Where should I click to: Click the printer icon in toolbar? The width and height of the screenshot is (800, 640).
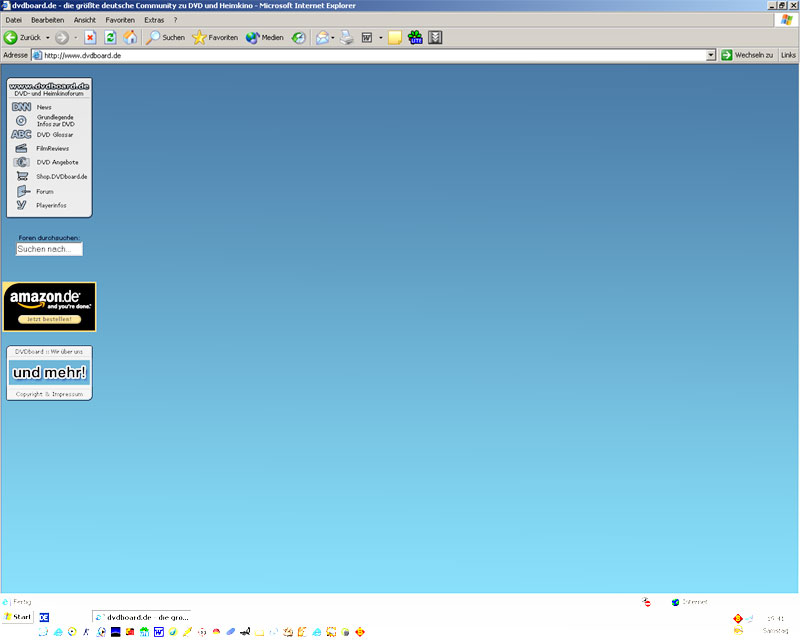(x=347, y=37)
